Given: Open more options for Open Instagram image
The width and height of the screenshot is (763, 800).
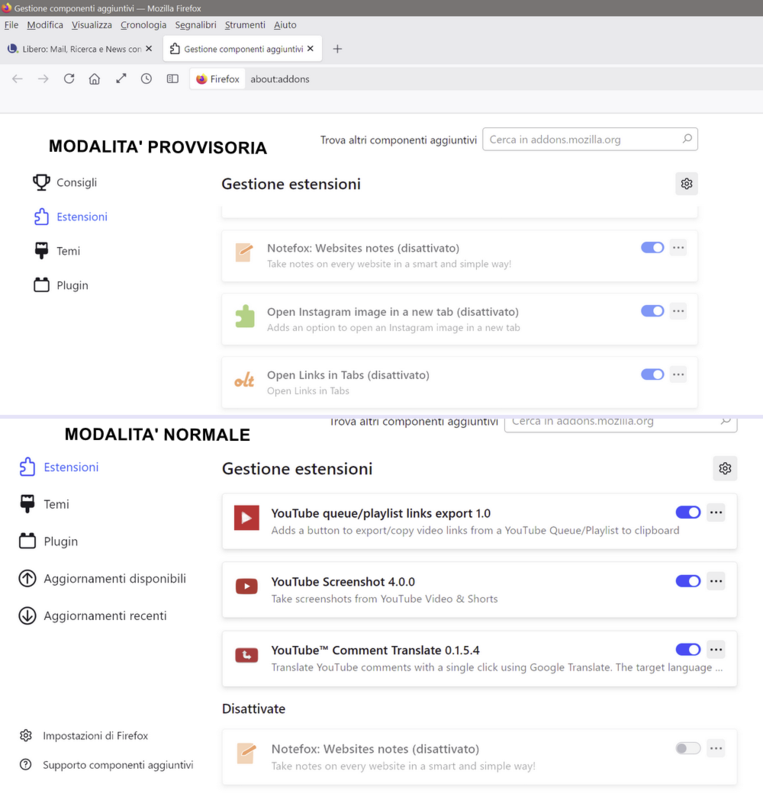Looking at the screenshot, I should (678, 311).
